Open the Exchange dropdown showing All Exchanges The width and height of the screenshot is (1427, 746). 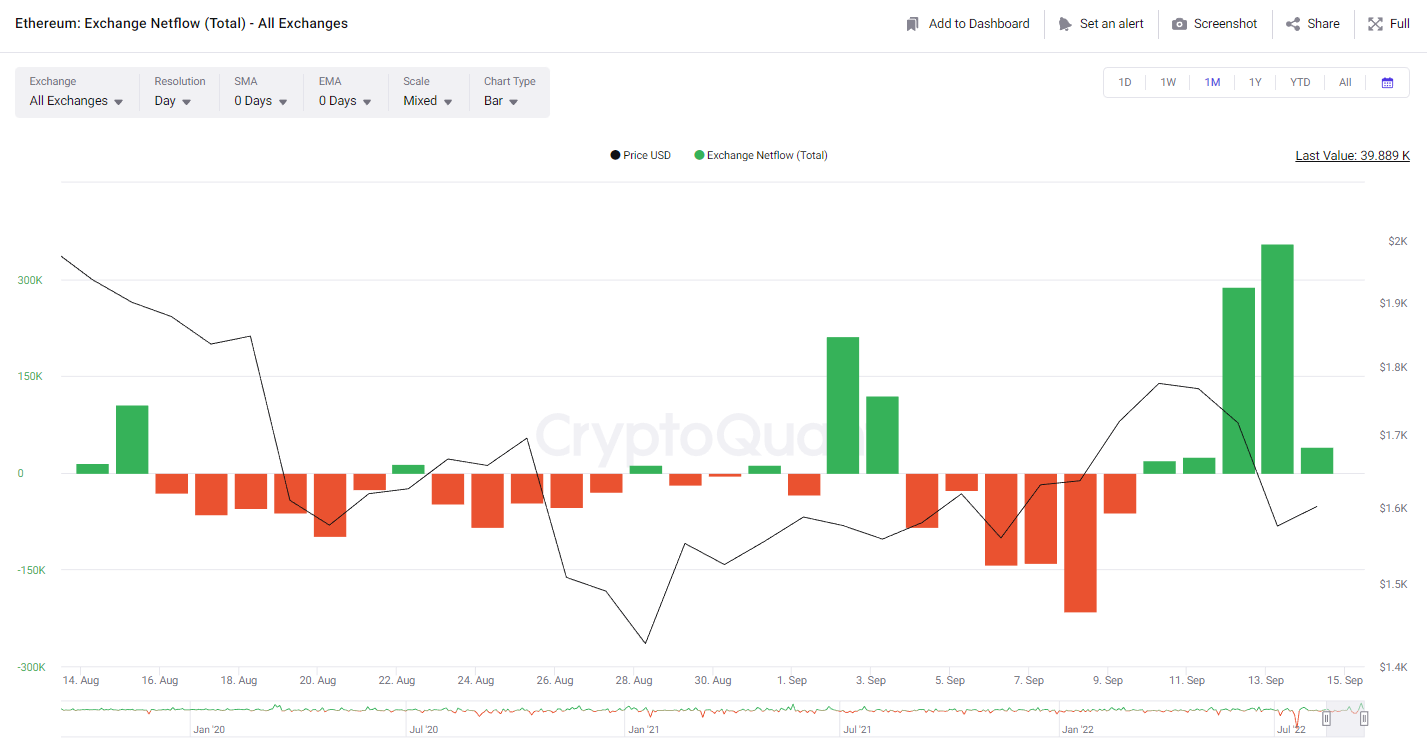pos(75,100)
